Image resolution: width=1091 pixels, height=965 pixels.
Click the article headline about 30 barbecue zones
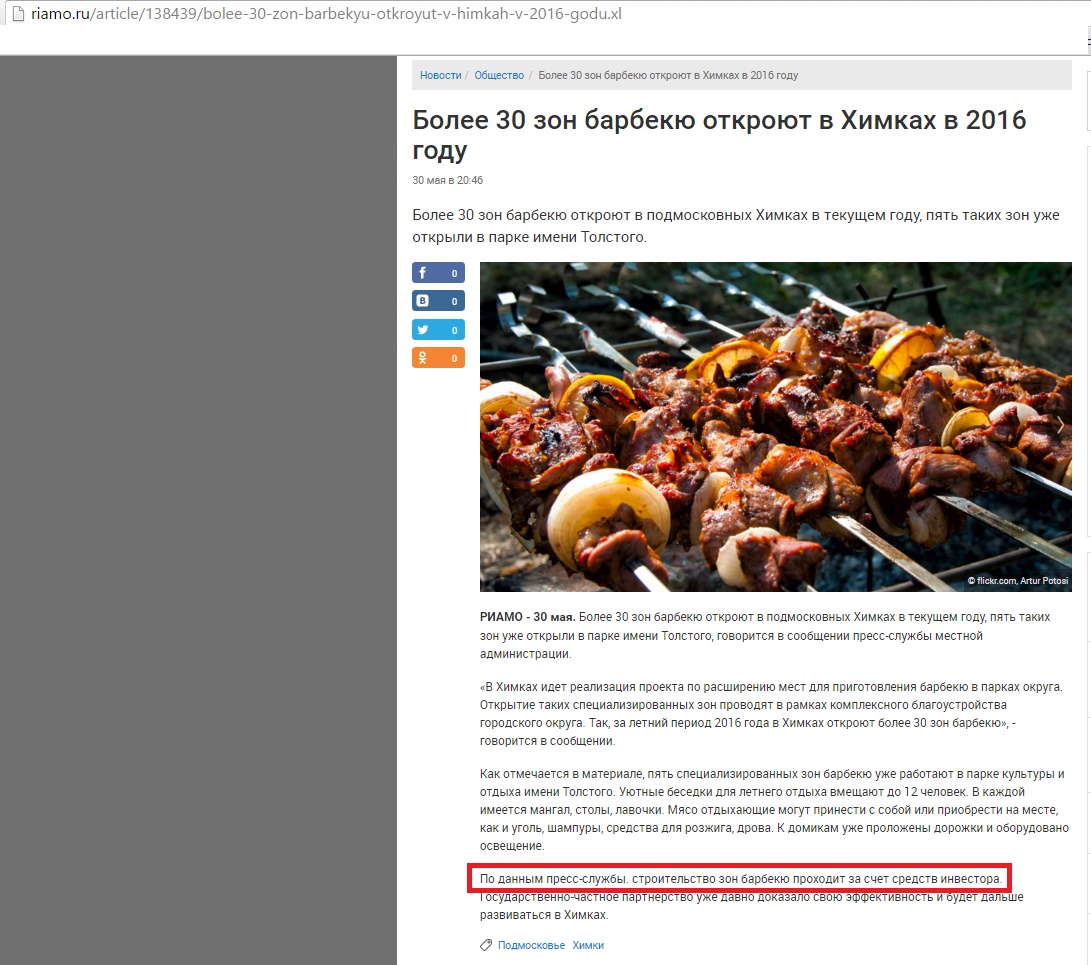[719, 135]
